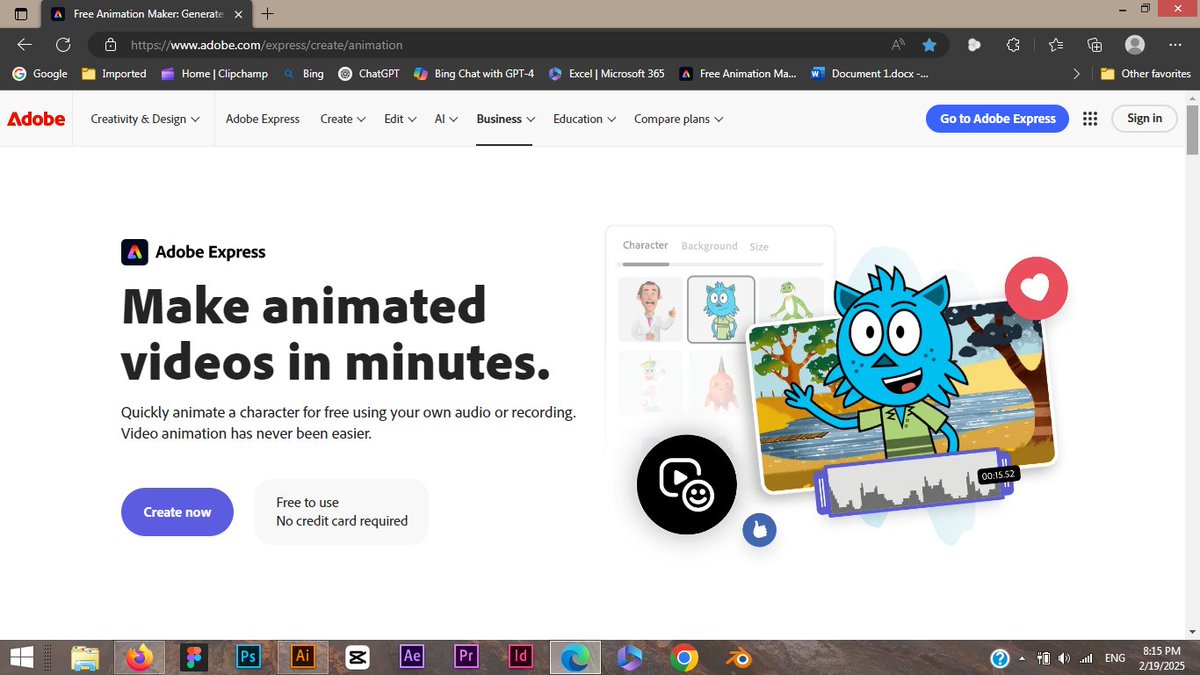1200x675 pixels.
Task: Open ChatGPT bookmark
Action: click(x=370, y=73)
